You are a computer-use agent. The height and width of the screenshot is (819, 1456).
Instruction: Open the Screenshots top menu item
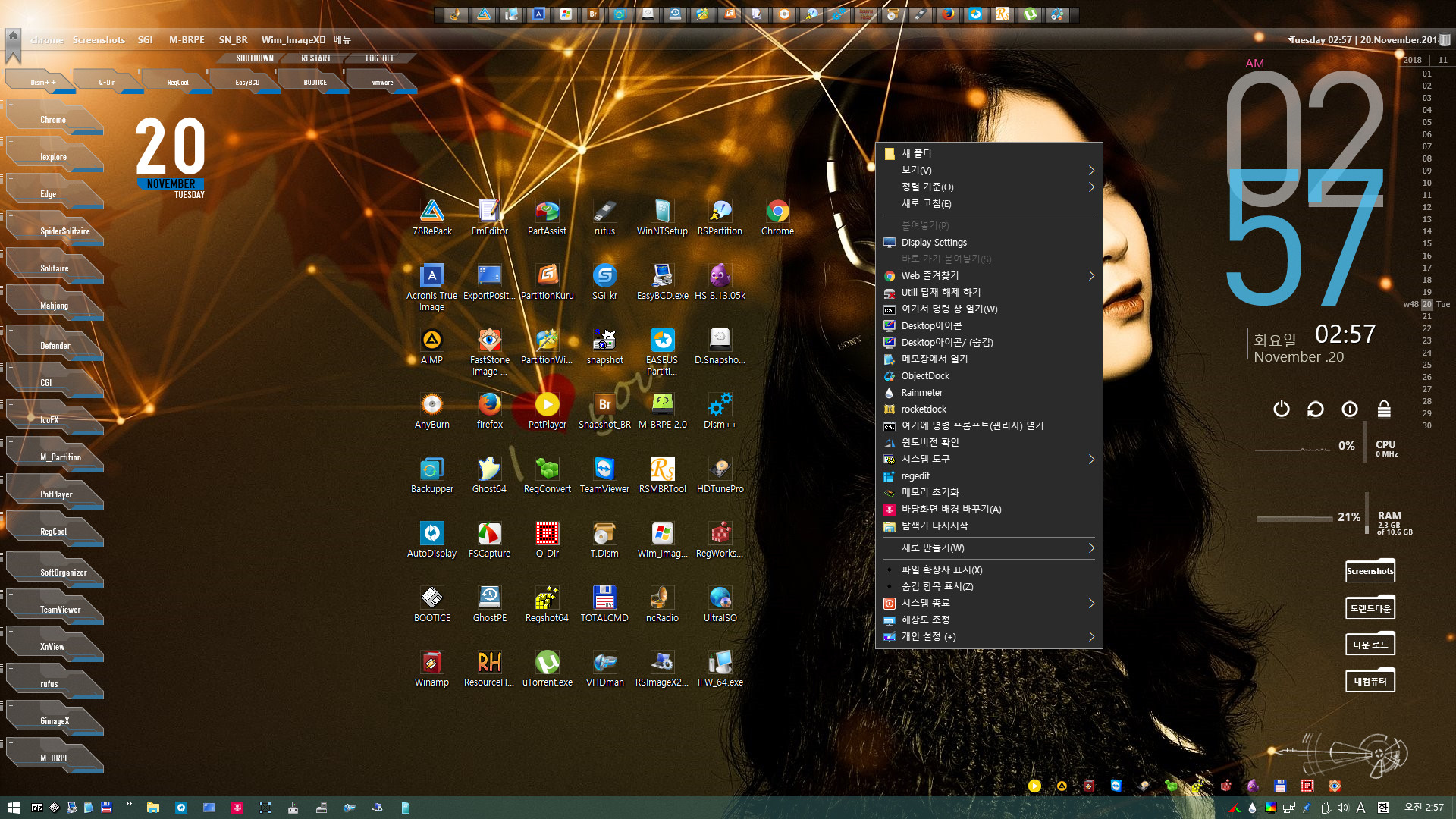coord(99,40)
